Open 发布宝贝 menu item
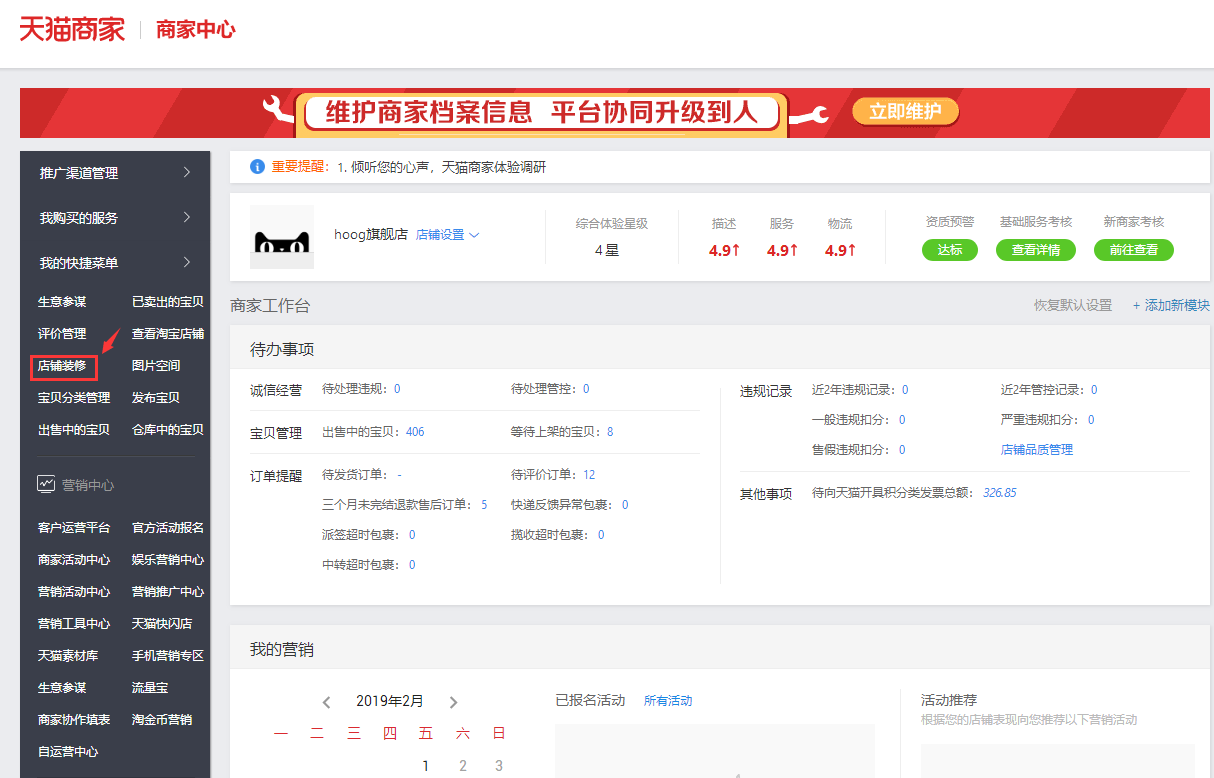Screen dimensions: 1214x778 pyautogui.click(x=156, y=398)
